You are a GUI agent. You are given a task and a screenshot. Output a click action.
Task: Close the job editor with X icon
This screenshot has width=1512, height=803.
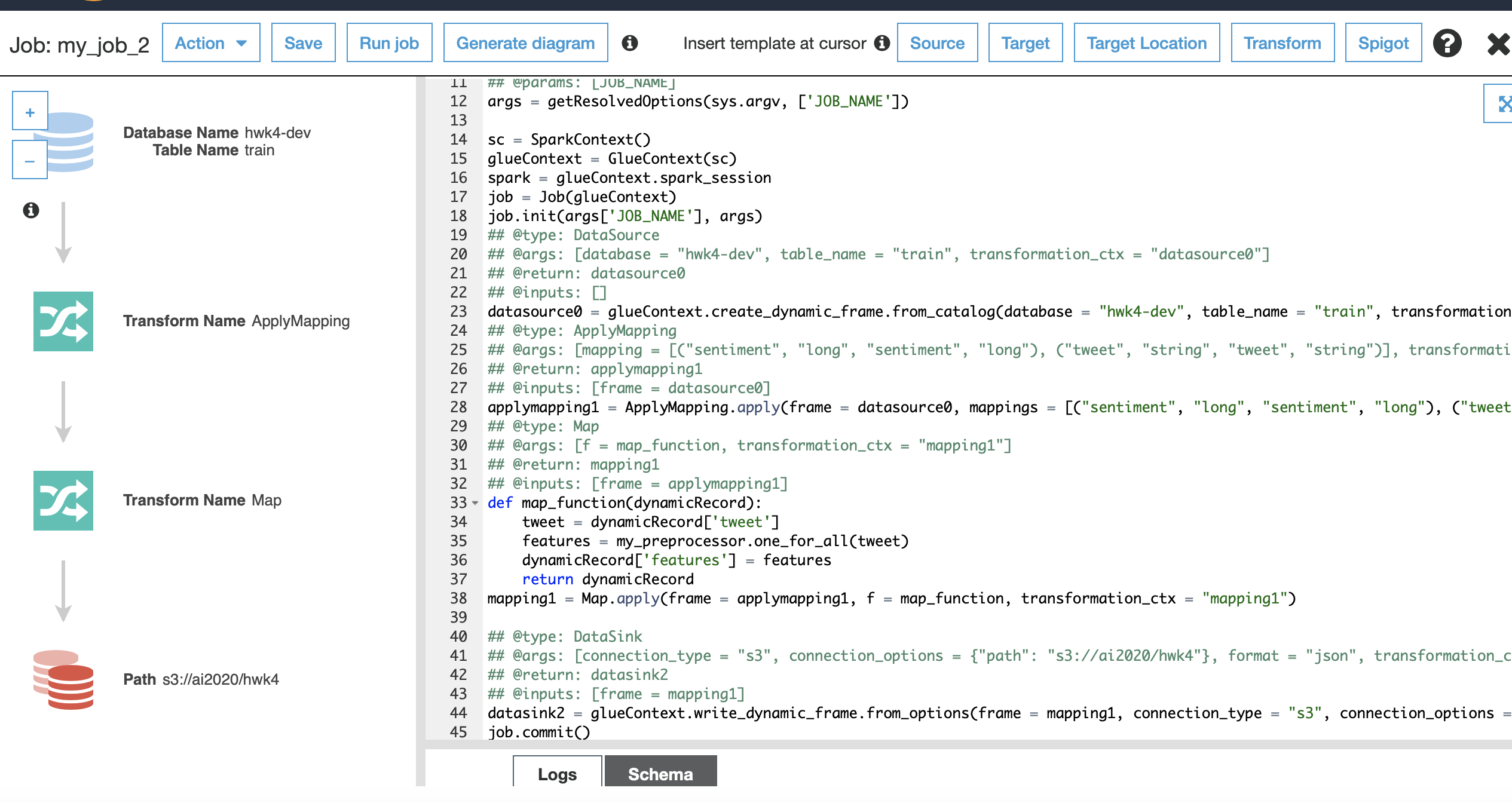[1497, 43]
